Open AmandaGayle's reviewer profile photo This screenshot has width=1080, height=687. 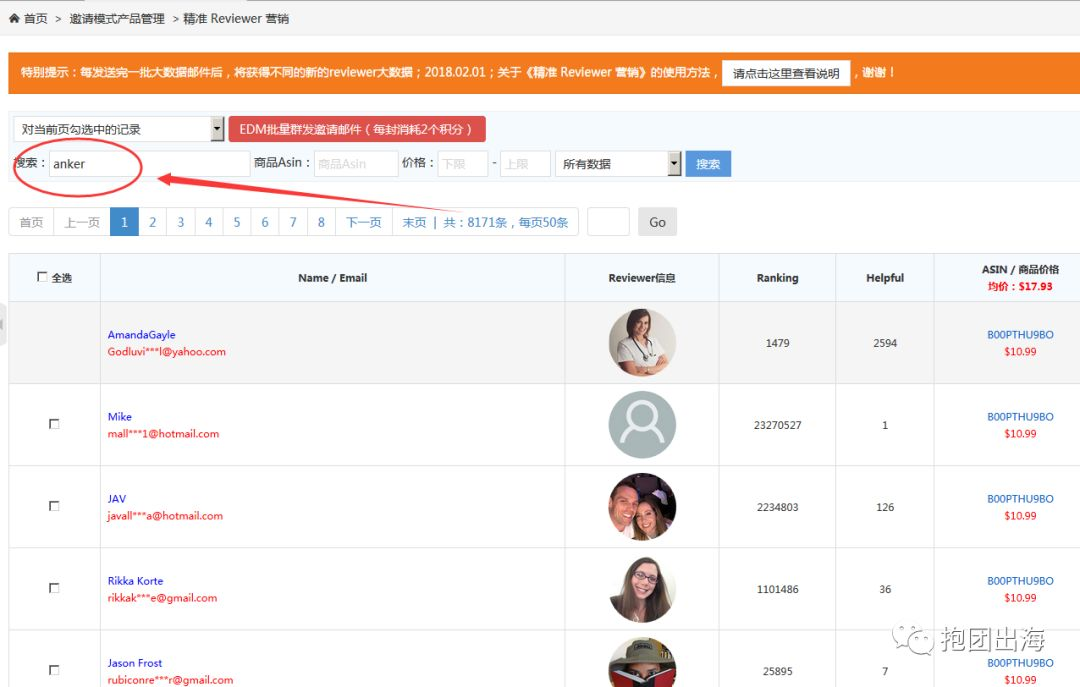coord(642,342)
